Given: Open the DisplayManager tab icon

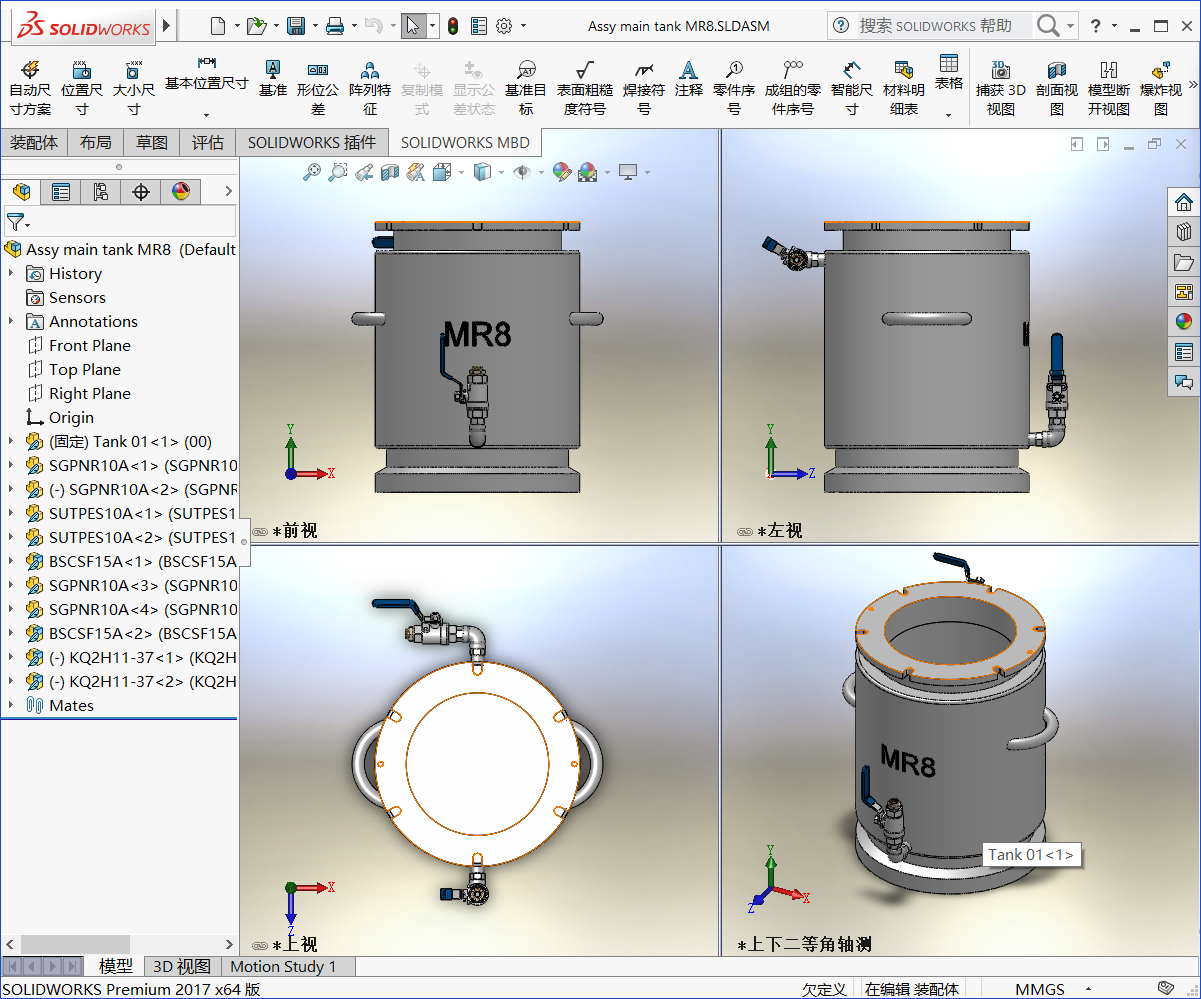Looking at the screenshot, I should [x=181, y=191].
